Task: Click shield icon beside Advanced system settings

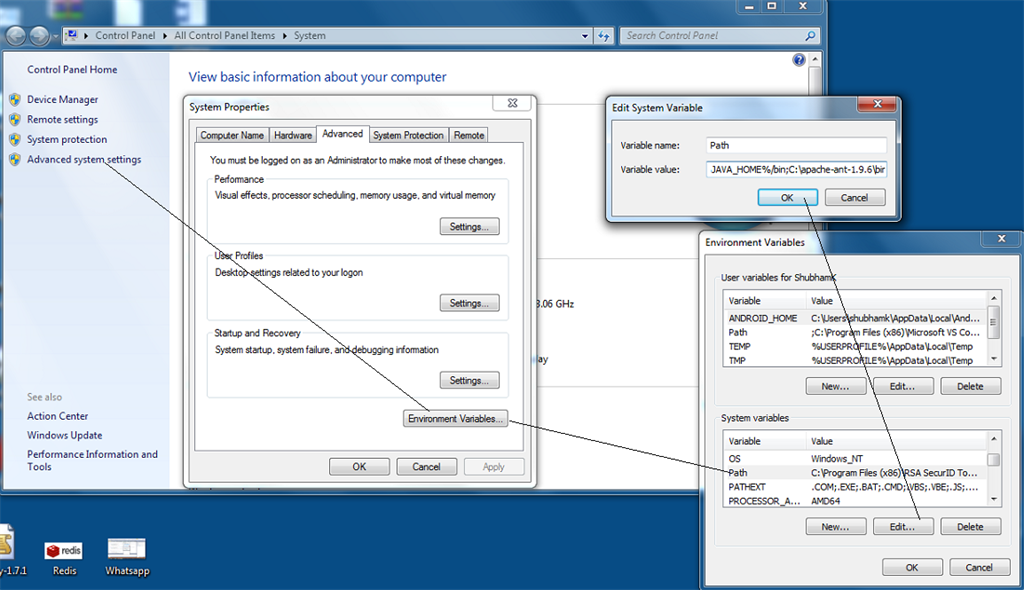Action: [x=14, y=159]
